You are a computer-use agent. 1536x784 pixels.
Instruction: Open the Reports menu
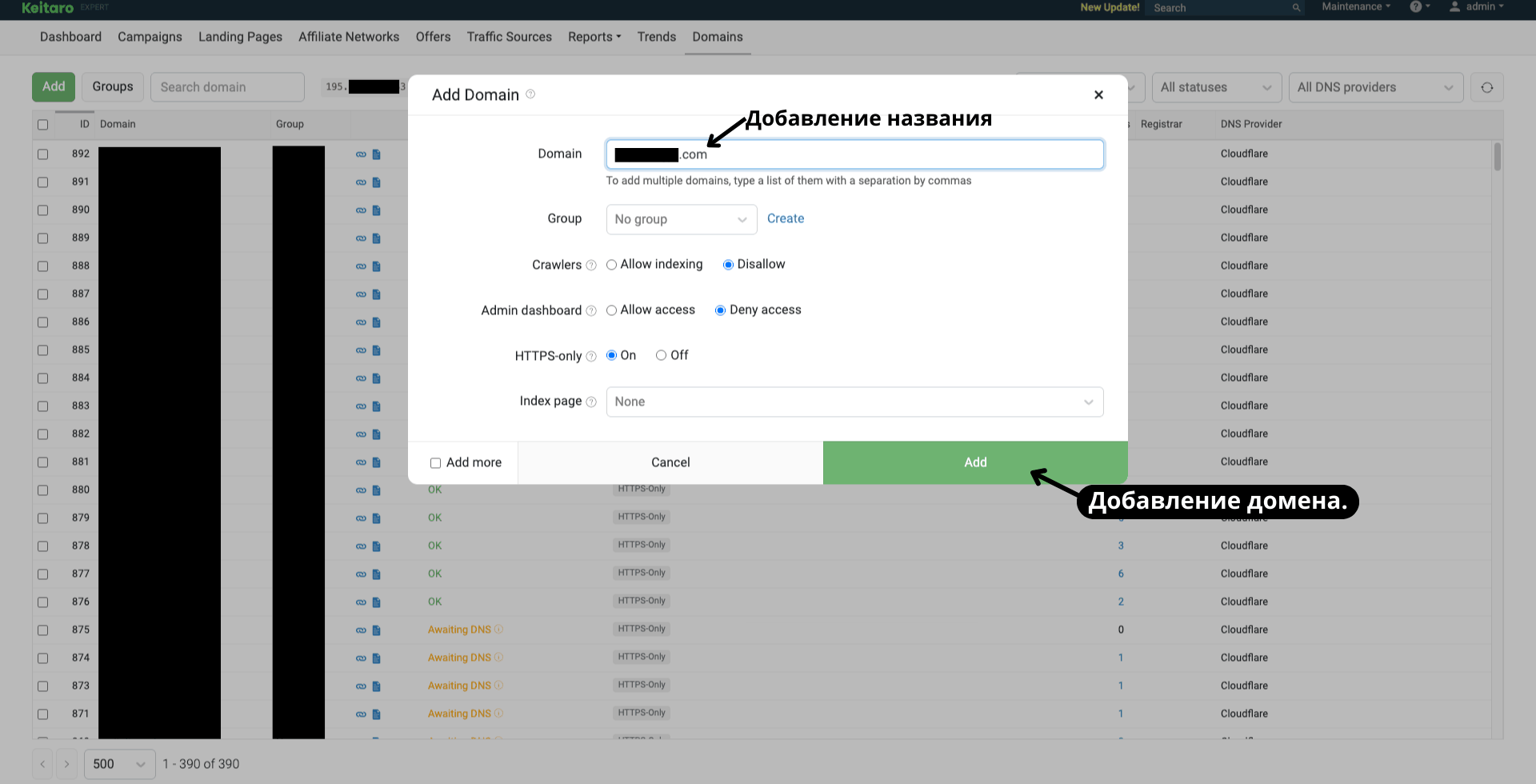[594, 37]
